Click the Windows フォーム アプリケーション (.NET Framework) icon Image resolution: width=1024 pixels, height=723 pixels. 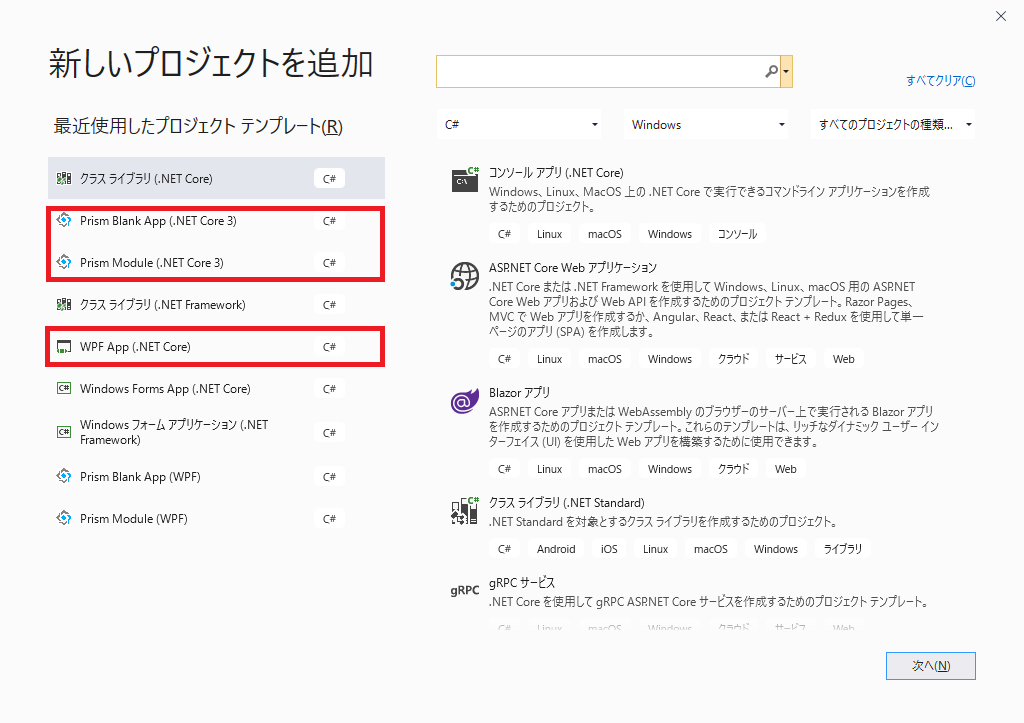64,432
